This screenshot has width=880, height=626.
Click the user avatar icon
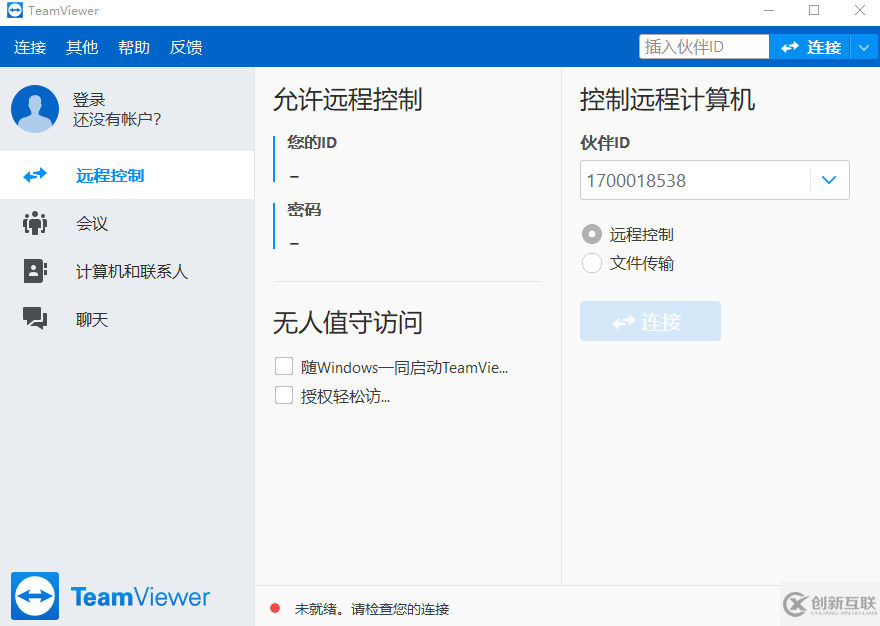pos(35,109)
